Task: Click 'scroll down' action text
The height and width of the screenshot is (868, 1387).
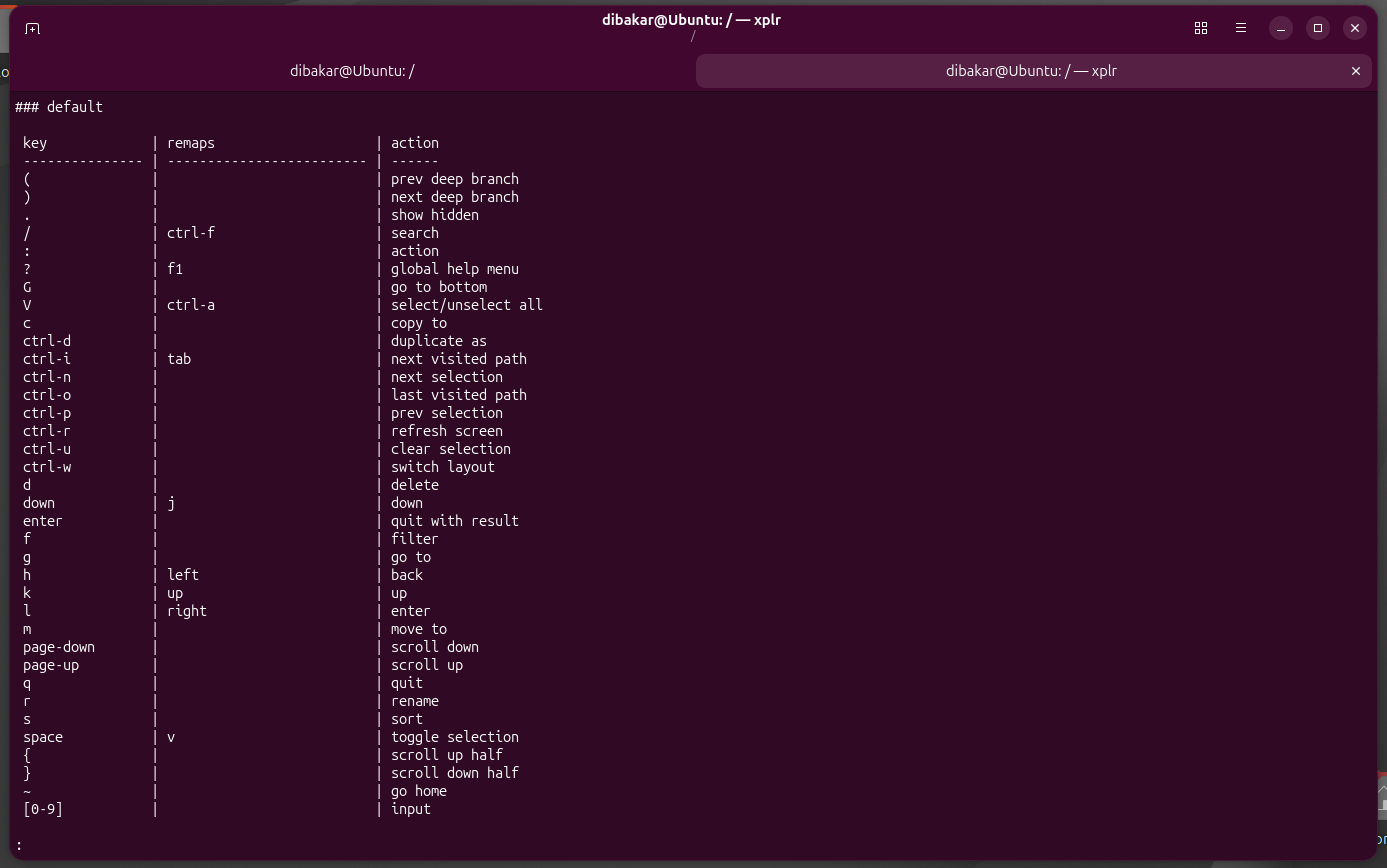Action: (x=435, y=647)
